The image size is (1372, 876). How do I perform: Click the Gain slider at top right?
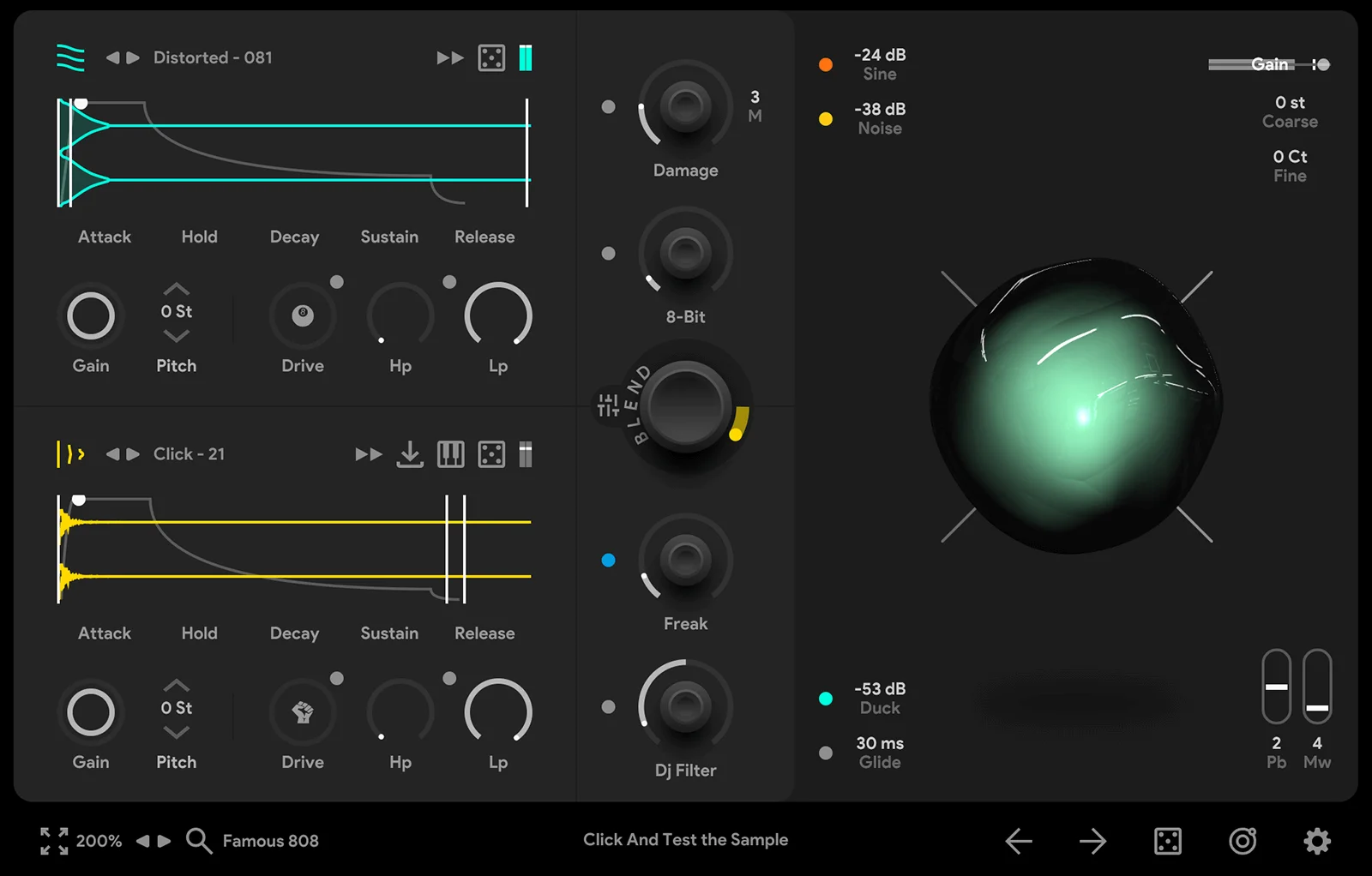[x=1269, y=64]
